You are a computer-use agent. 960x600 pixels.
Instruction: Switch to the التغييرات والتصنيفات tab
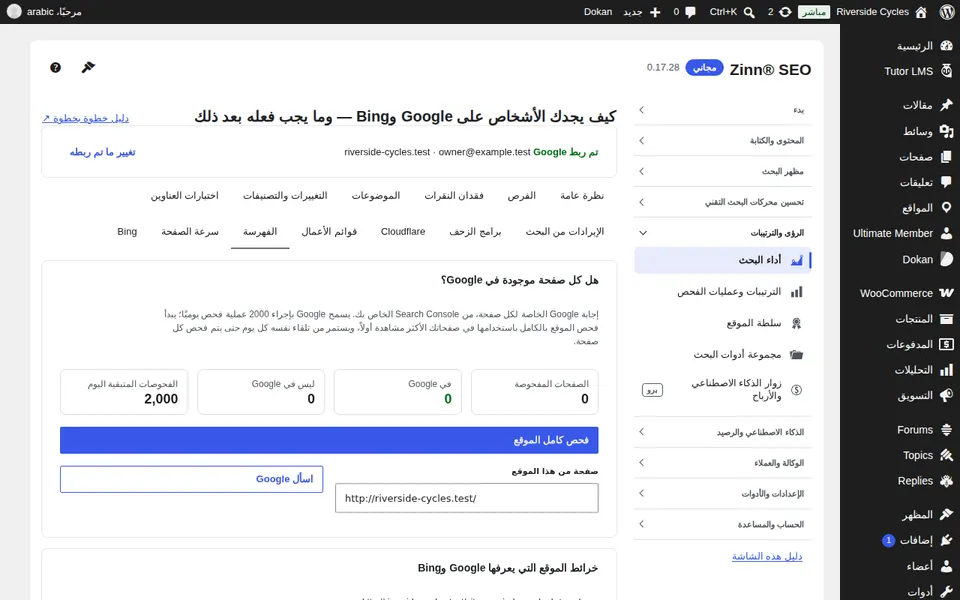tap(285, 195)
